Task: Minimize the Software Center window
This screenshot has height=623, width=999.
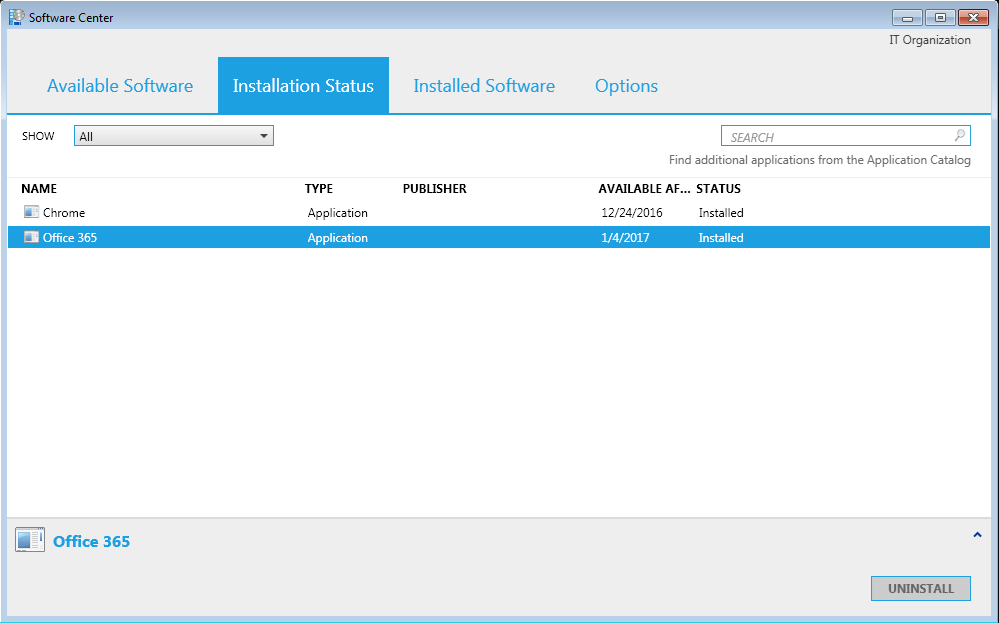Action: (x=907, y=17)
